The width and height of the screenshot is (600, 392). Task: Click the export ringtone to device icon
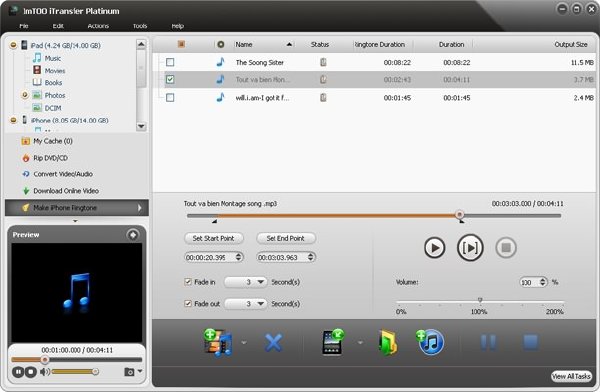coord(333,342)
